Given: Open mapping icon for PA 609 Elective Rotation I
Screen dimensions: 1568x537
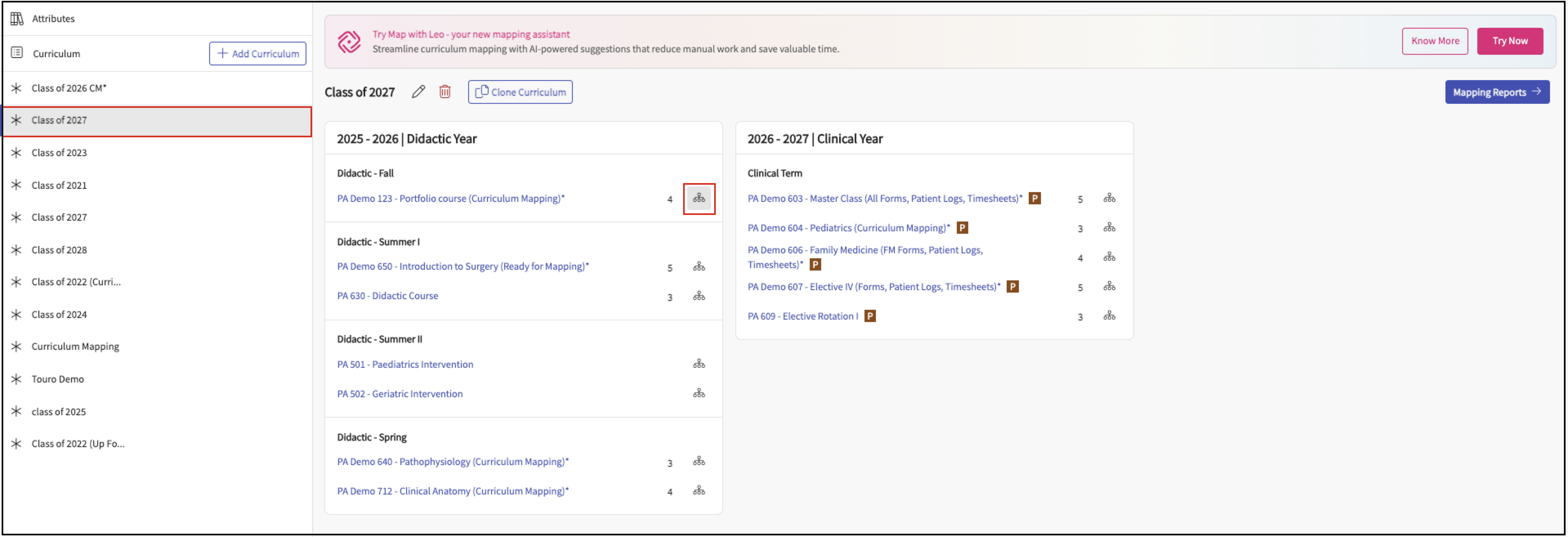Looking at the screenshot, I should (x=1109, y=316).
